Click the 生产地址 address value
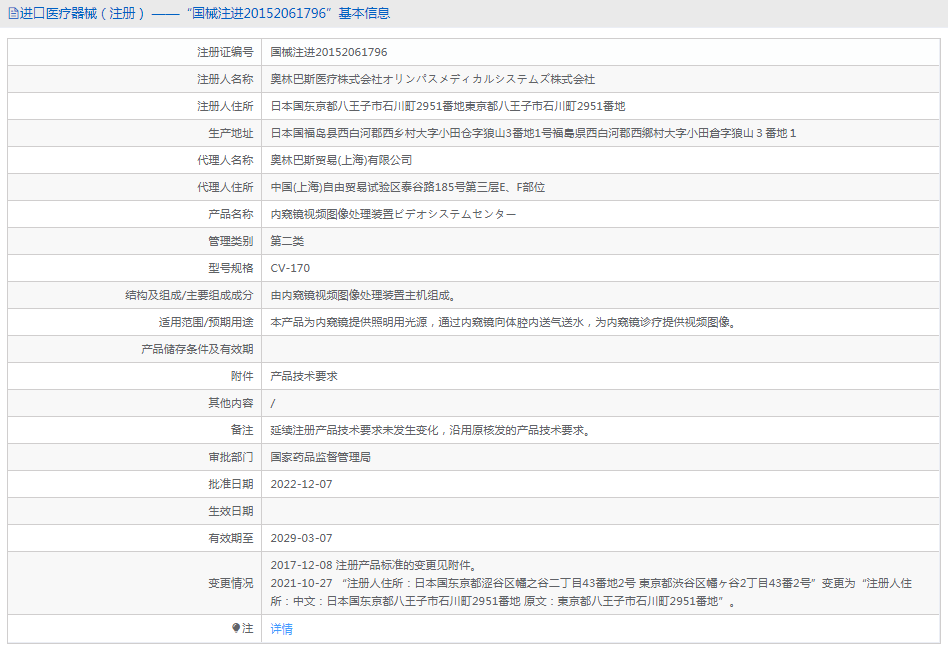The height and width of the screenshot is (650, 948). (x=533, y=133)
